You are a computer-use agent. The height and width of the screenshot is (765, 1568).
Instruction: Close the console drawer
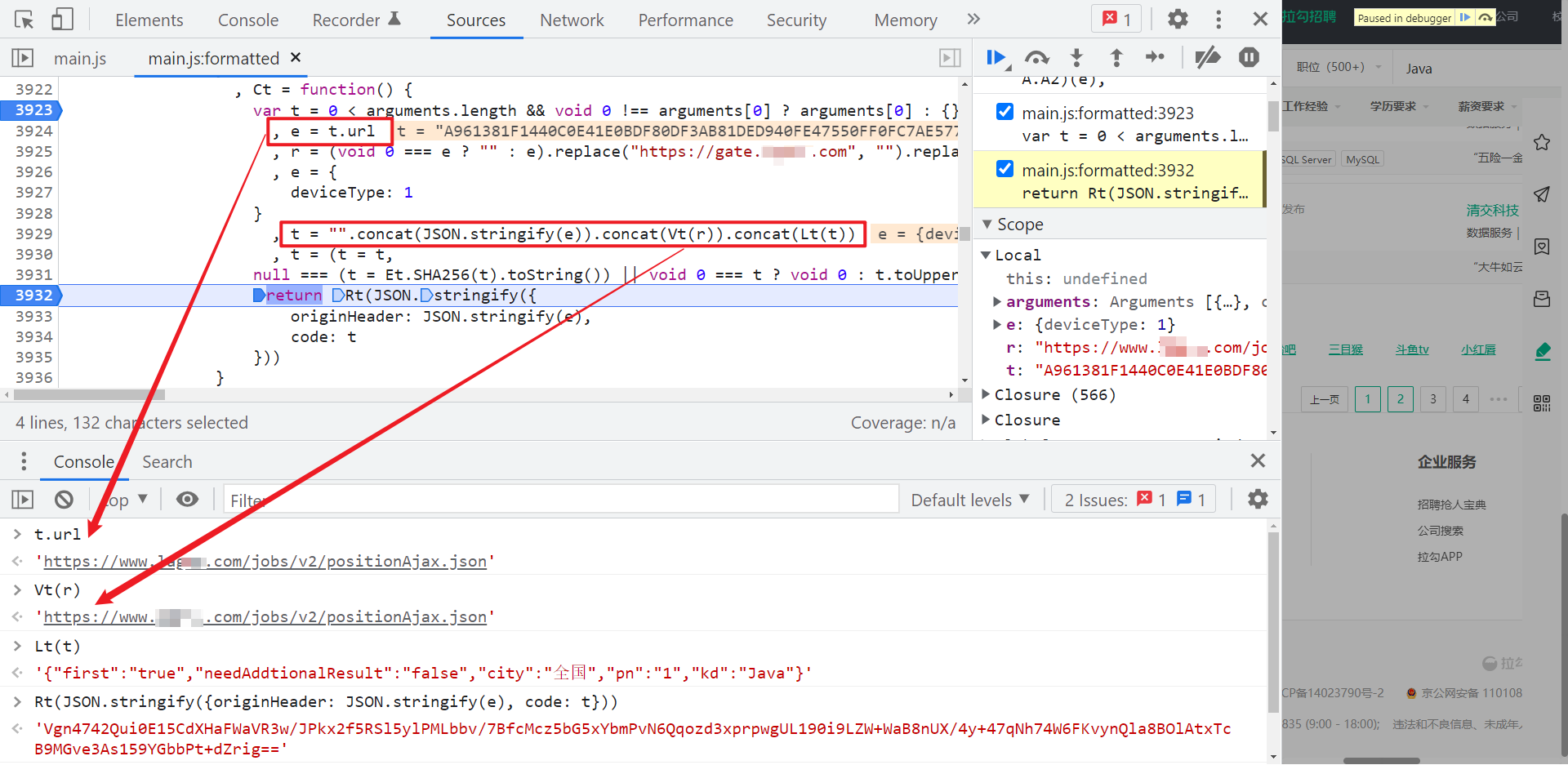[x=1258, y=460]
